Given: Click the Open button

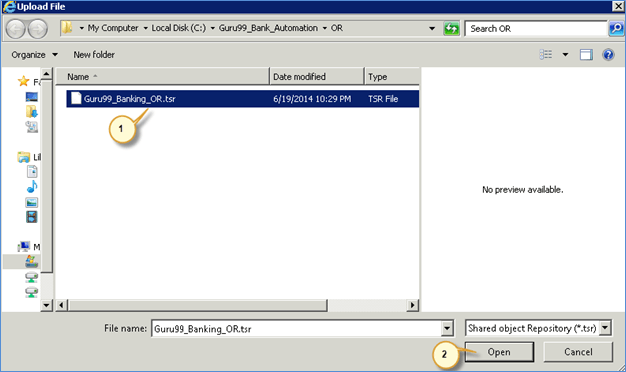Looking at the screenshot, I should pos(499,352).
